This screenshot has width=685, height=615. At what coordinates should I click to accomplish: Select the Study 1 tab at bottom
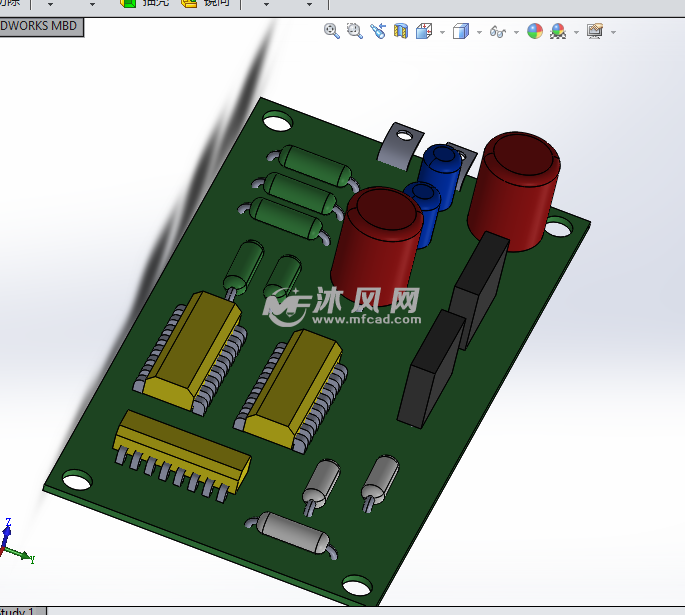tap(22, 611)
